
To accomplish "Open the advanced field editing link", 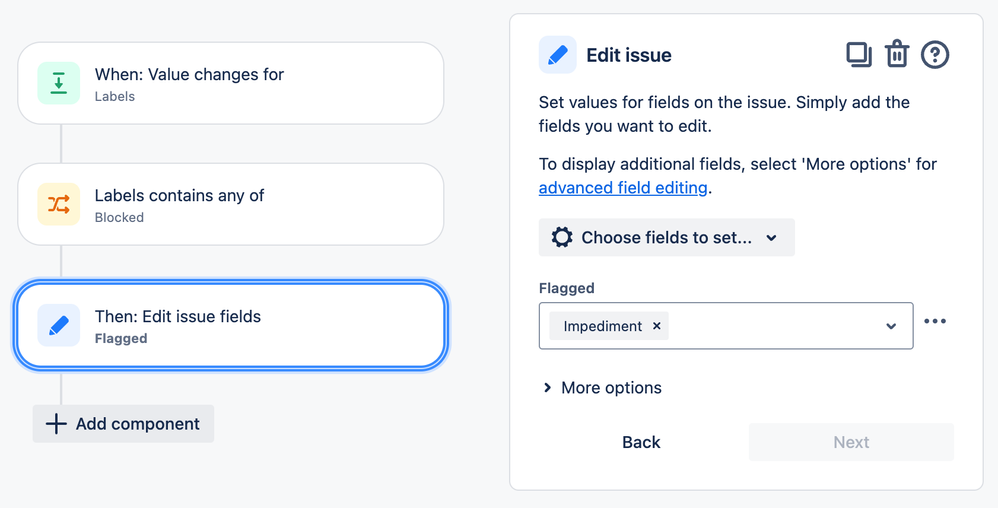I will point(623,188).
